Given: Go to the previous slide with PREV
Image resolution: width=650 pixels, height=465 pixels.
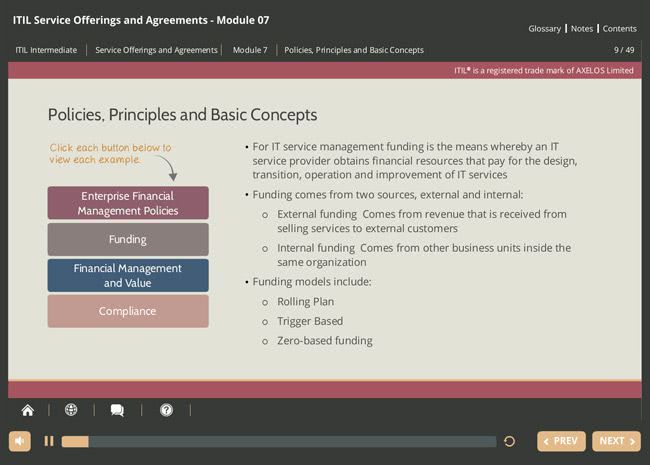Looking at the screenshot, I should [x=561, y=441].
